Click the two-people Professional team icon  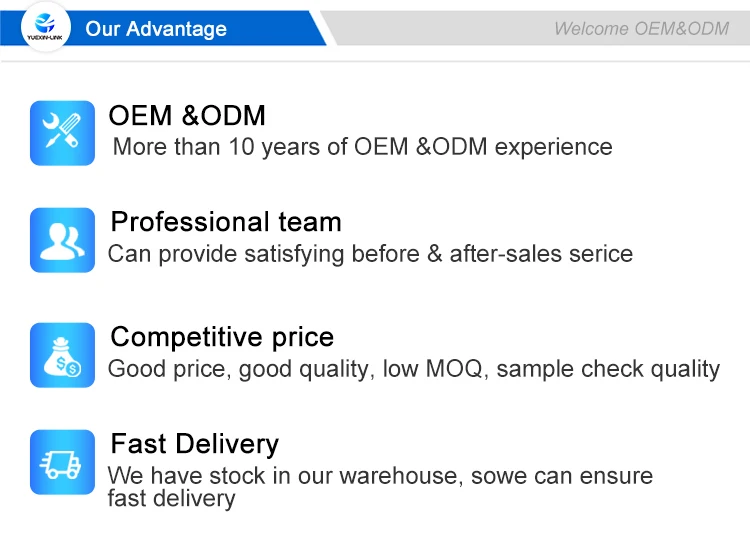pos(62,240)
